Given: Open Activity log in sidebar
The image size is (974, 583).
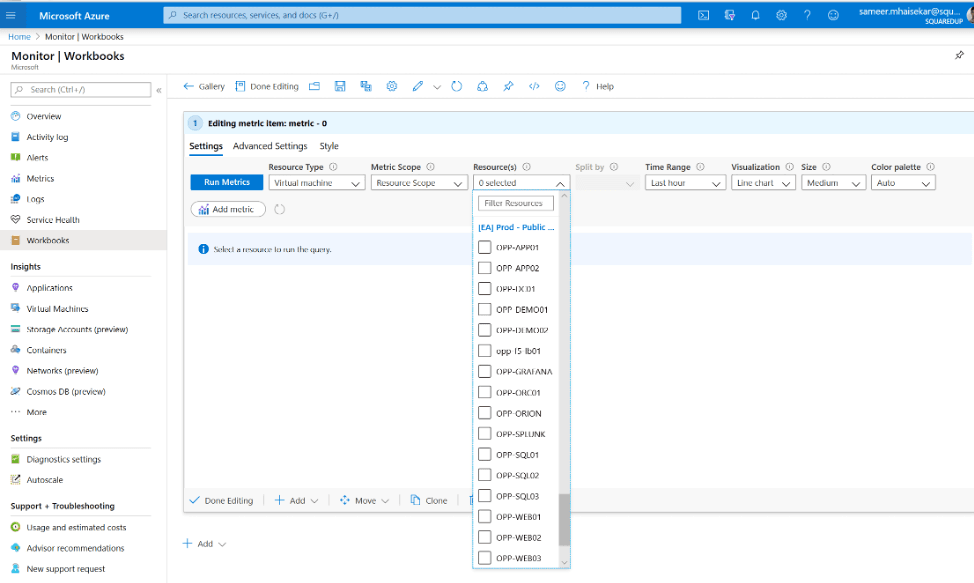Looking at the screenshot, I should 47,137.
